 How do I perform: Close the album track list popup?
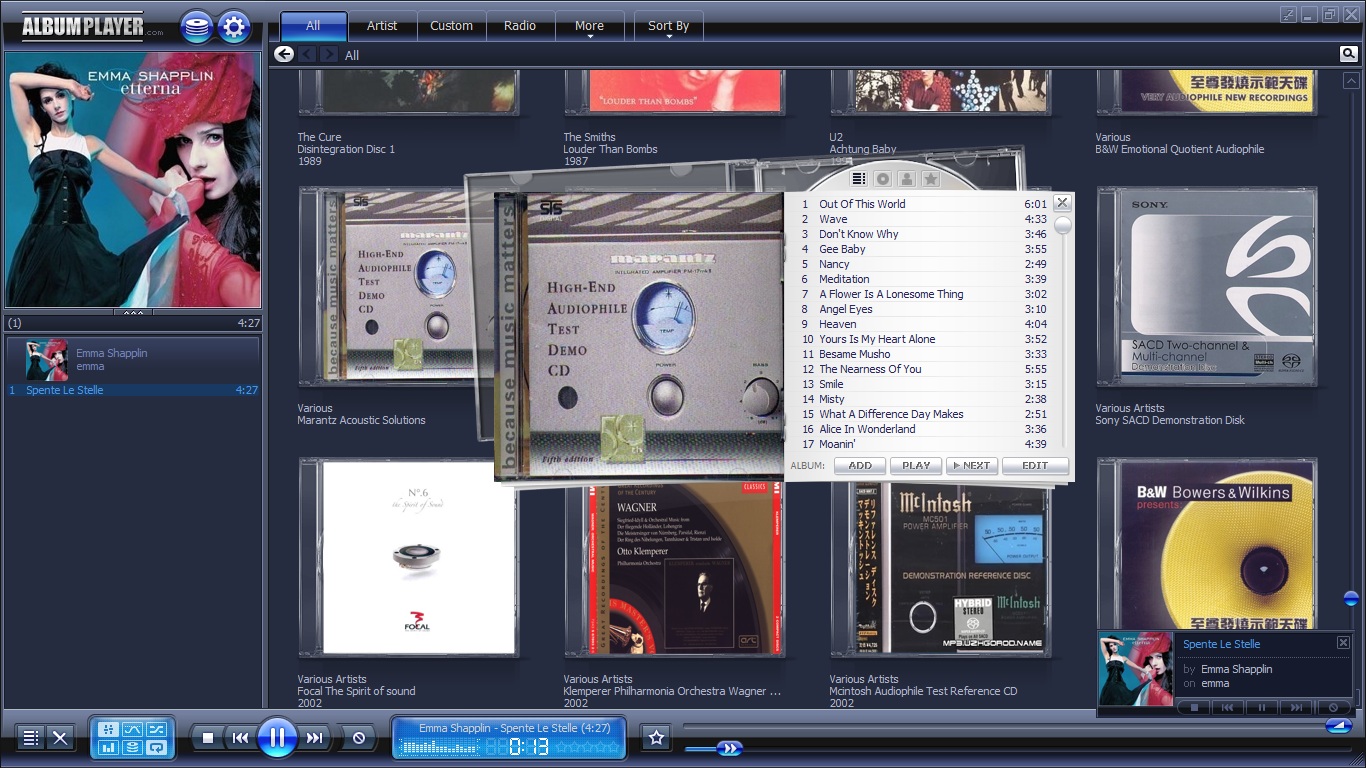pos(1062,202)
